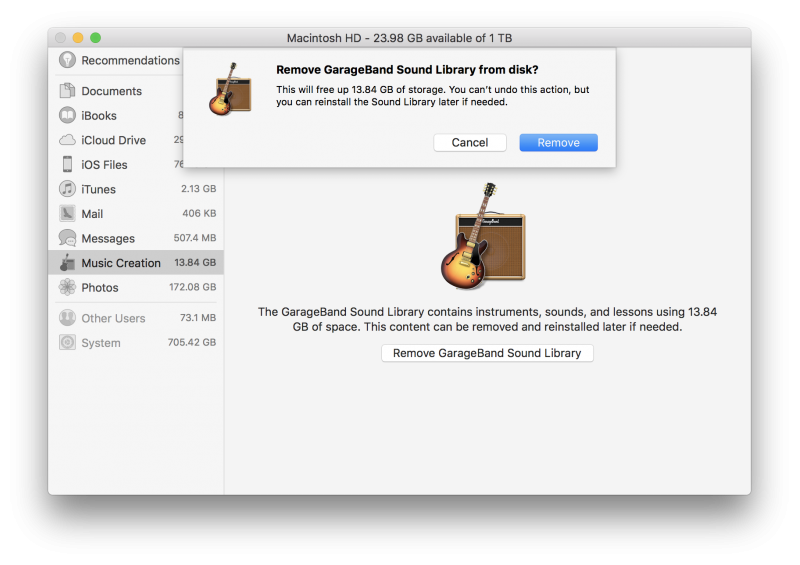This screenshot has height=565, width=800.
Task: Select the Documents category label
Action: [x=111, y=91]
